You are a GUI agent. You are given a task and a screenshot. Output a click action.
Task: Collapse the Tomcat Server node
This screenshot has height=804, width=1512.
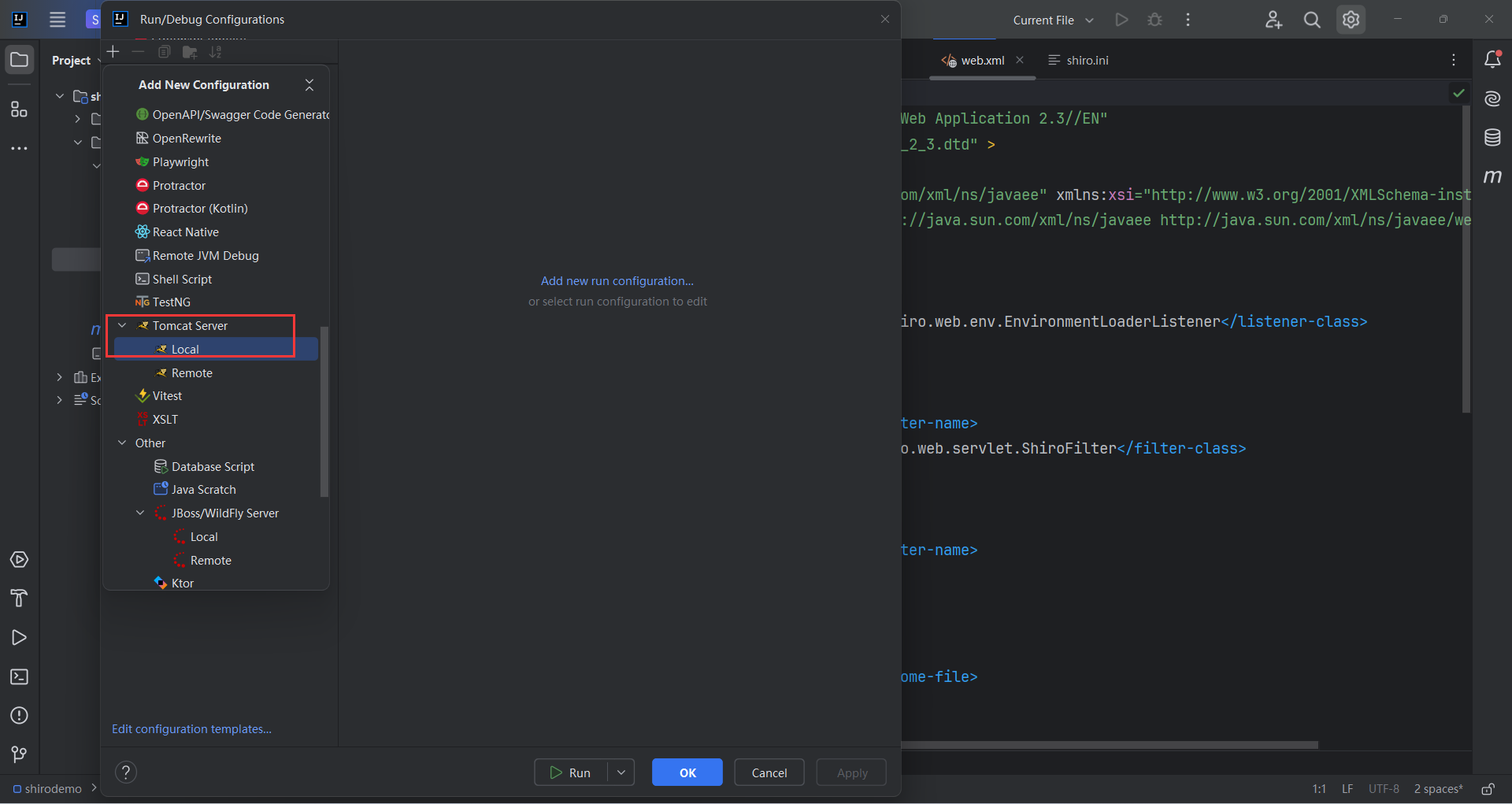click(x=122, y=325)
